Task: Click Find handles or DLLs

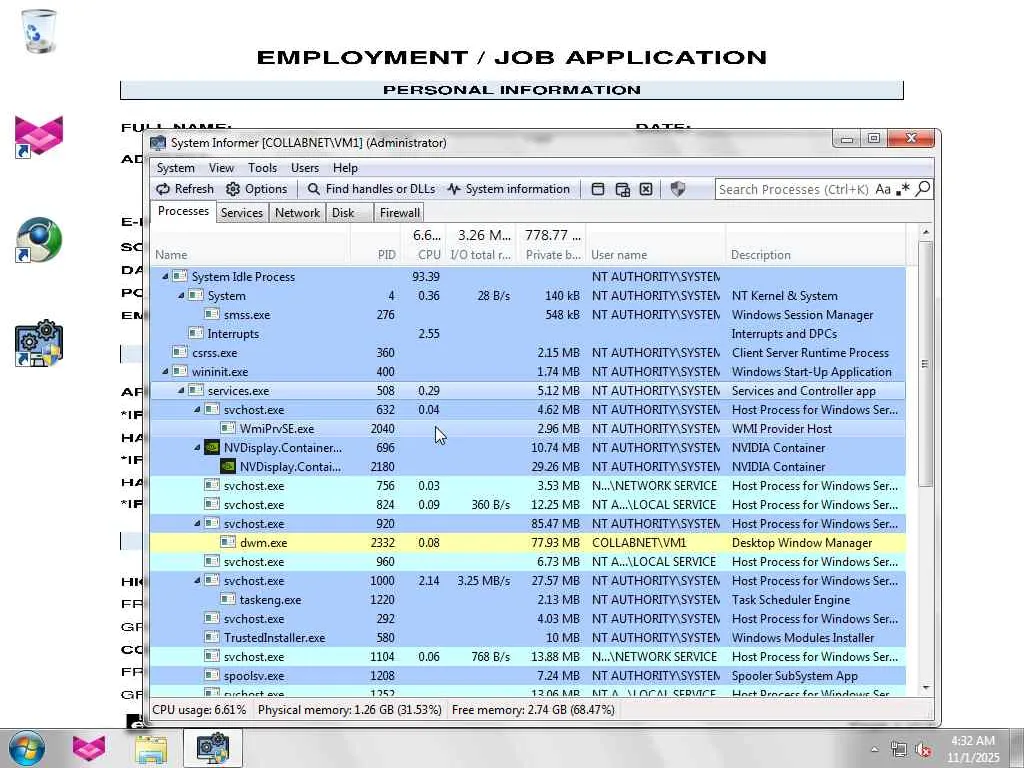Action: [x=371, y=189]
